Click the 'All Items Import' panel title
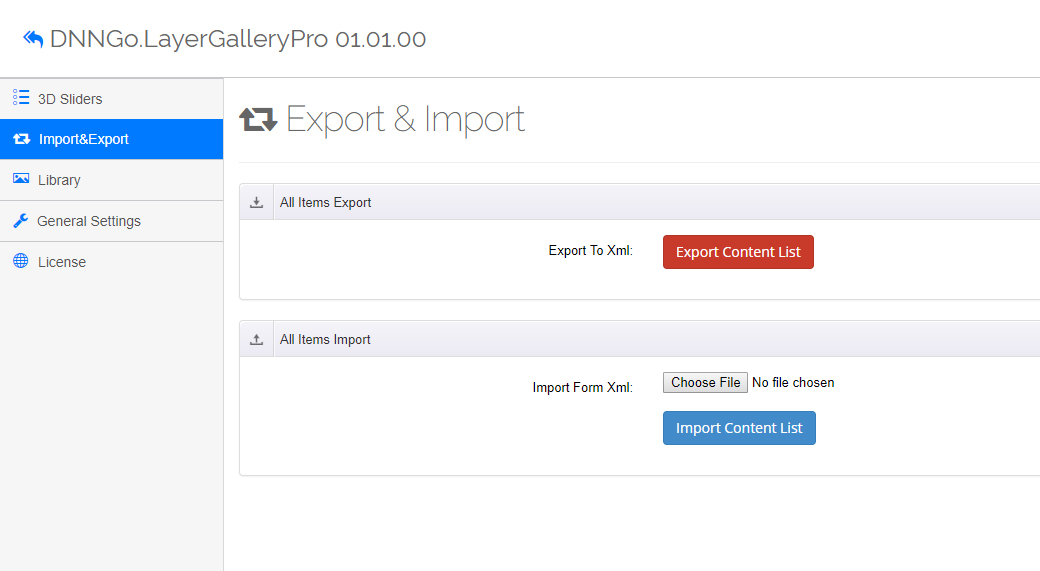This screenshot has width=1040, height=571. pyautogui.click(x=325, y=340)
